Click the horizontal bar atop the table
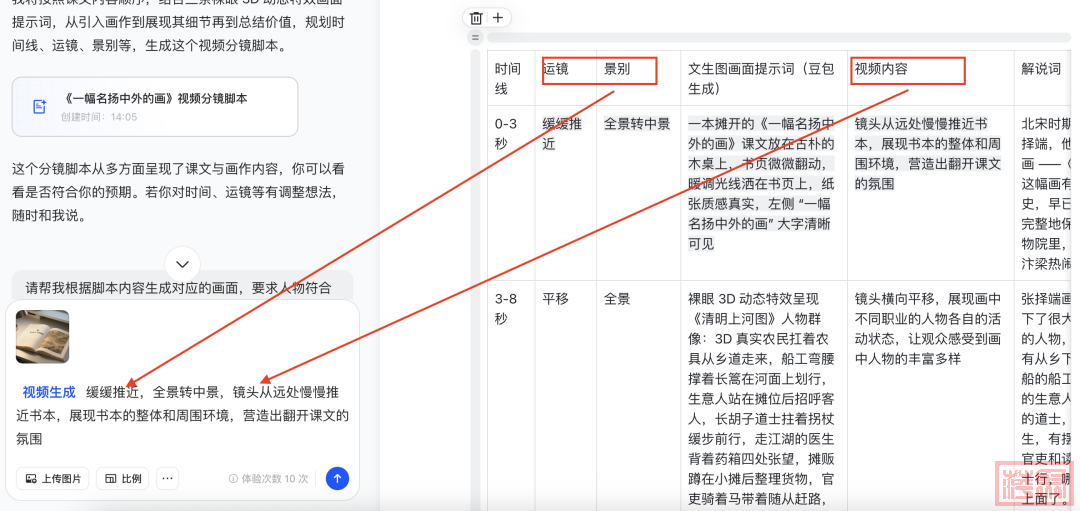1080x511 pixels. 780,38
